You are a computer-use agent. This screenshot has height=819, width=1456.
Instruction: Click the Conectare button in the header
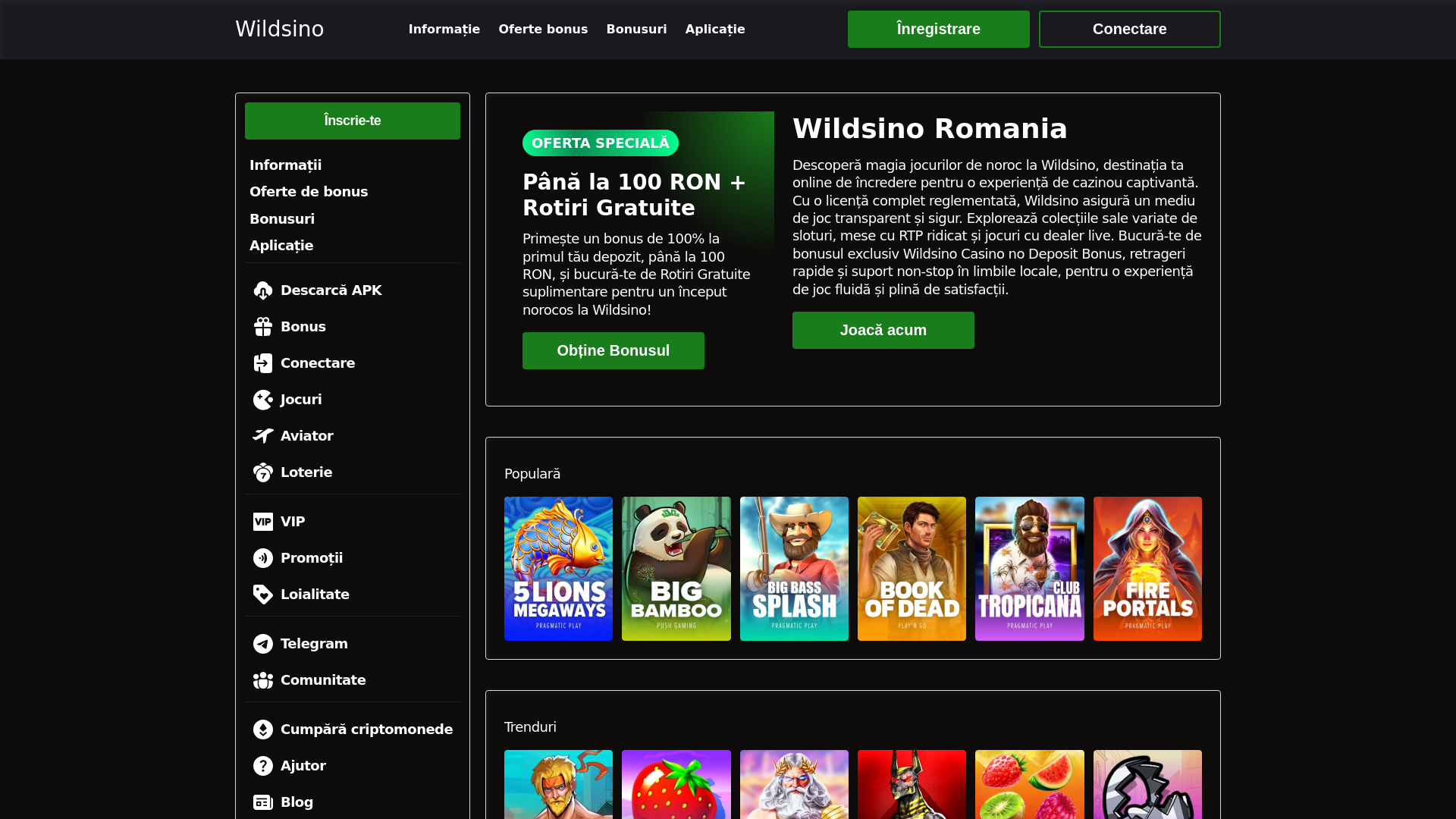[1130, 29]
